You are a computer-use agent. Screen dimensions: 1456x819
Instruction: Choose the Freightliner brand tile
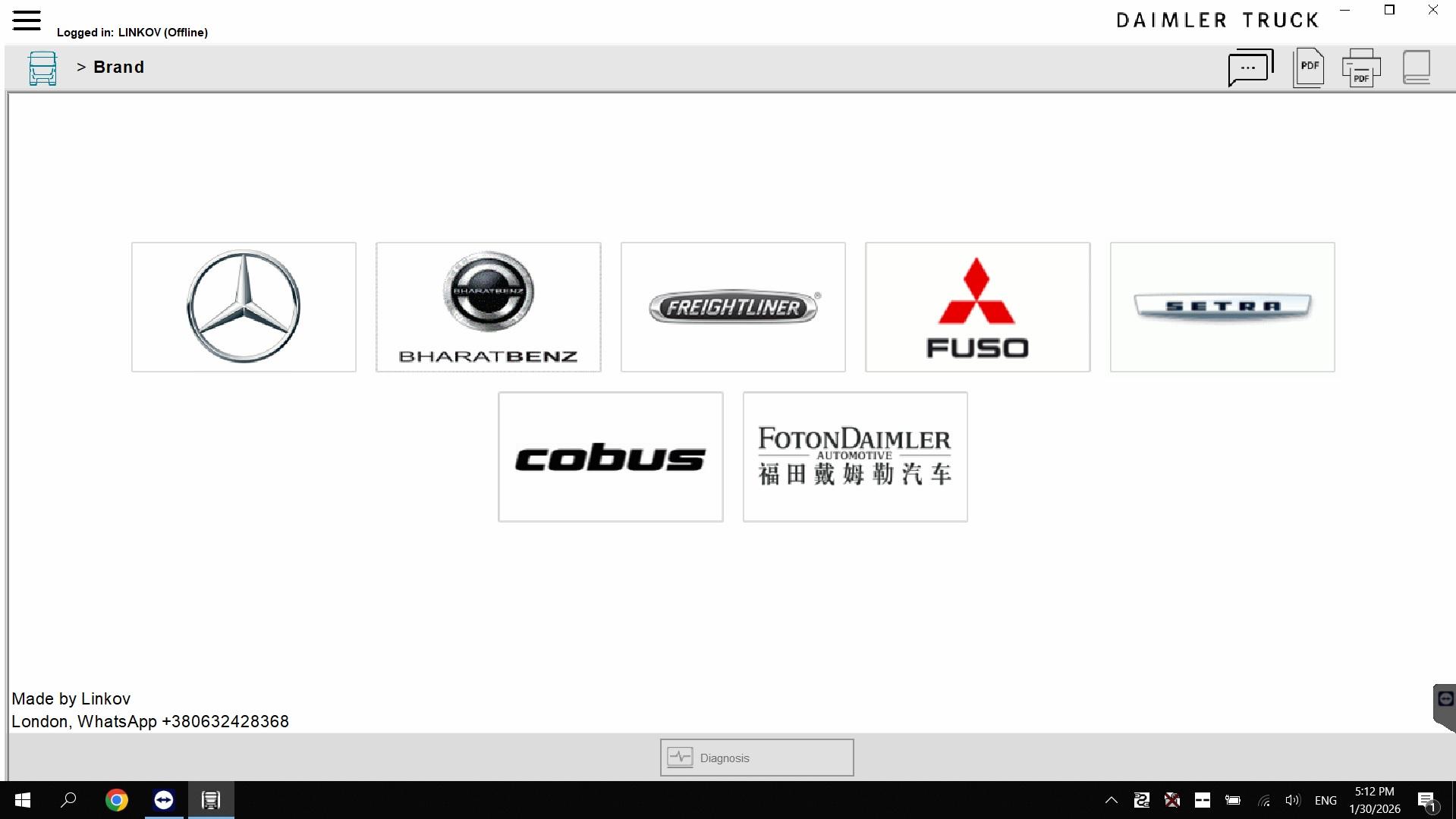(x=733, y=307)
